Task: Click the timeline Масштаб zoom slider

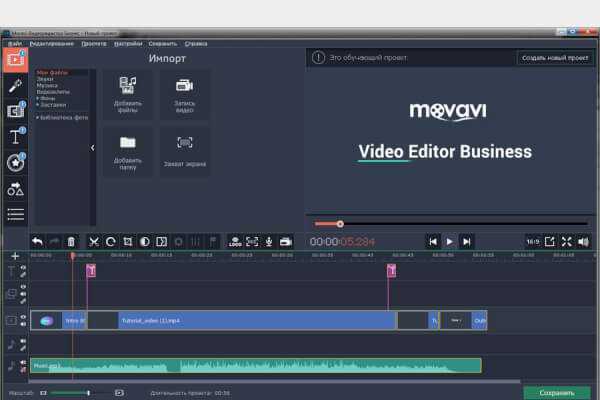Action: [x=80, y=393]
